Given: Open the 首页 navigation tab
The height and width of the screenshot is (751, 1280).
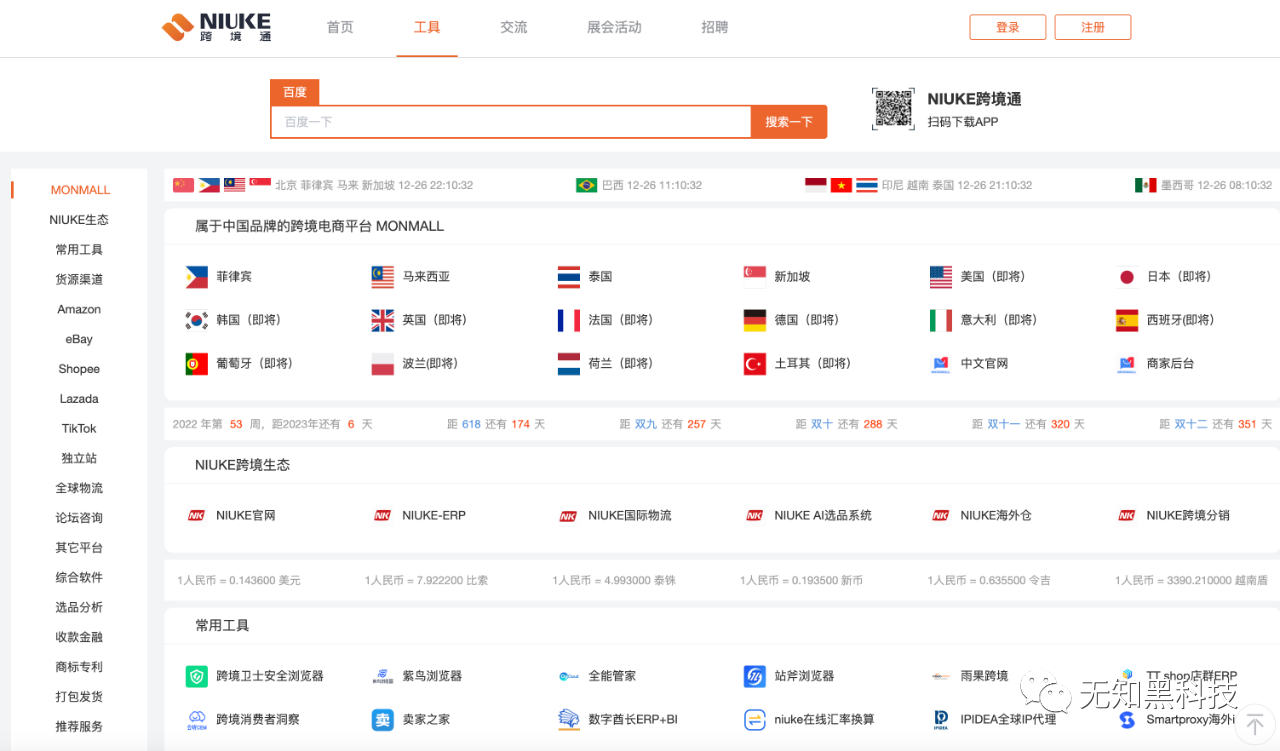Looking at the screenshot, I should 340,27.
